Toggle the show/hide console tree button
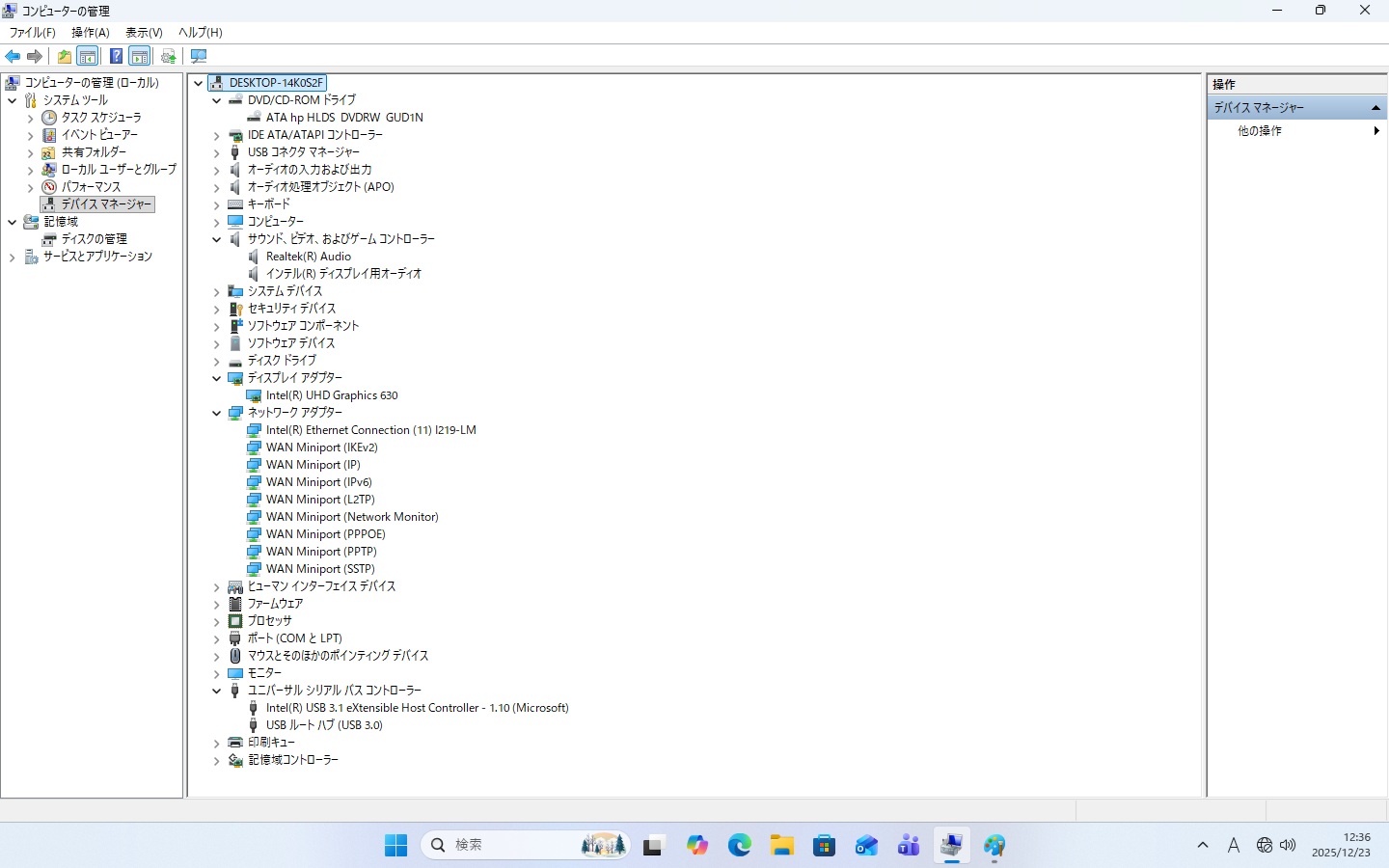The image size is (1389, 868). click(x=88, y=56)
